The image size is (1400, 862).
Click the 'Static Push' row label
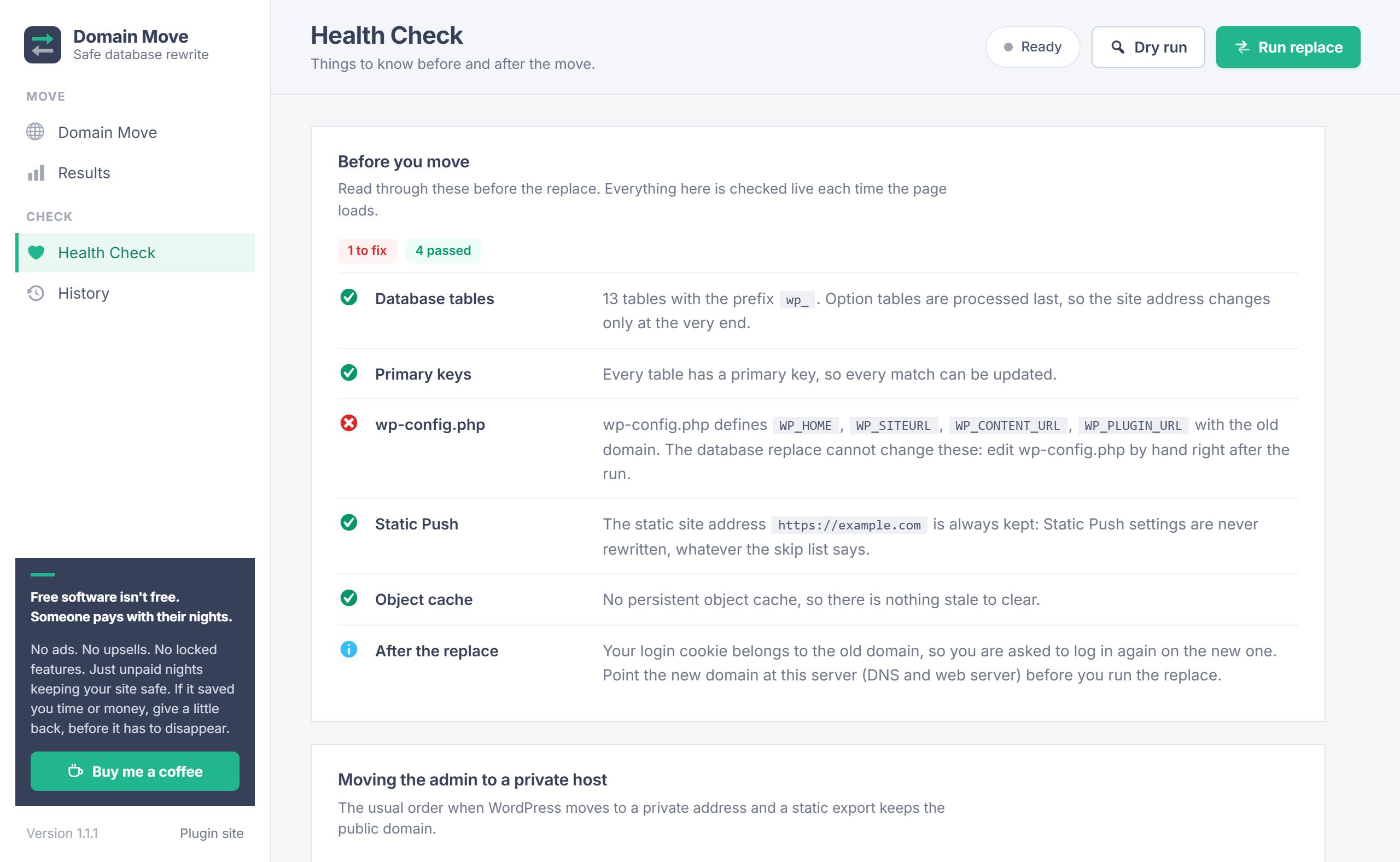(417, 524)
